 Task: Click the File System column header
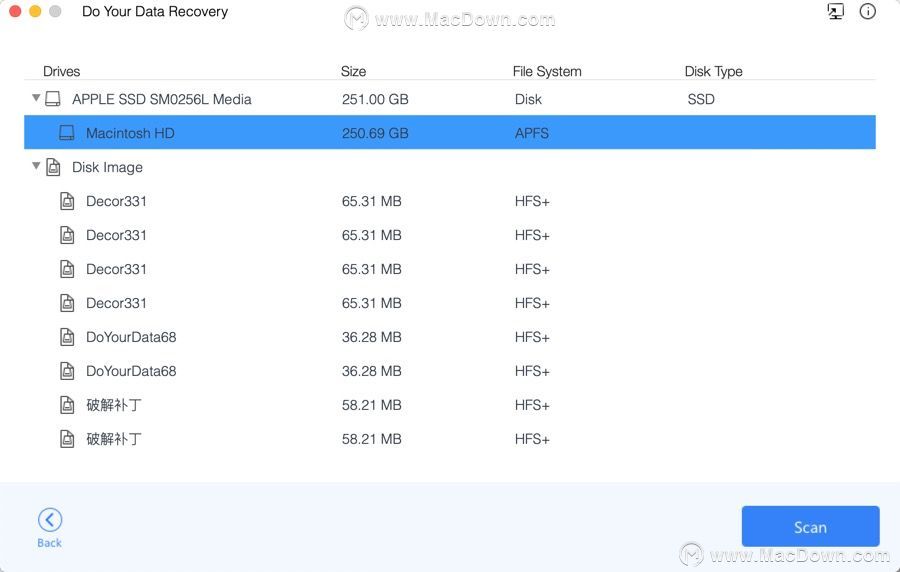tap(546, 71)
